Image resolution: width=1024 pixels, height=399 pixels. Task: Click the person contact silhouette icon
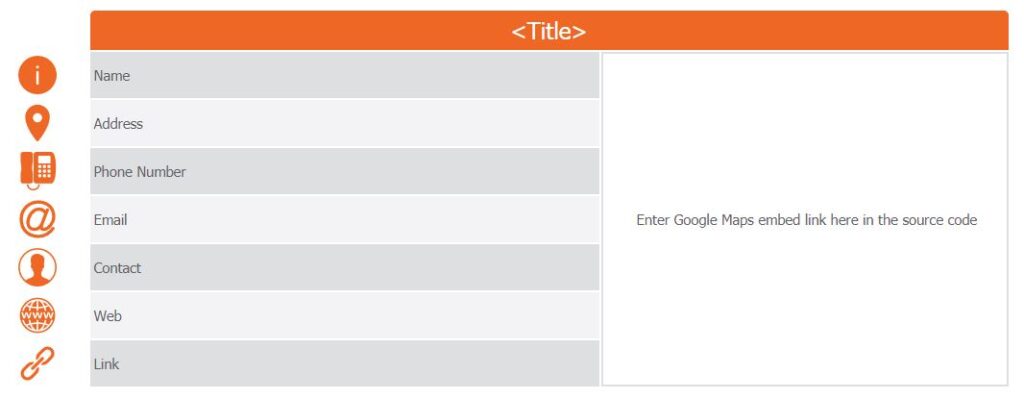37,268
